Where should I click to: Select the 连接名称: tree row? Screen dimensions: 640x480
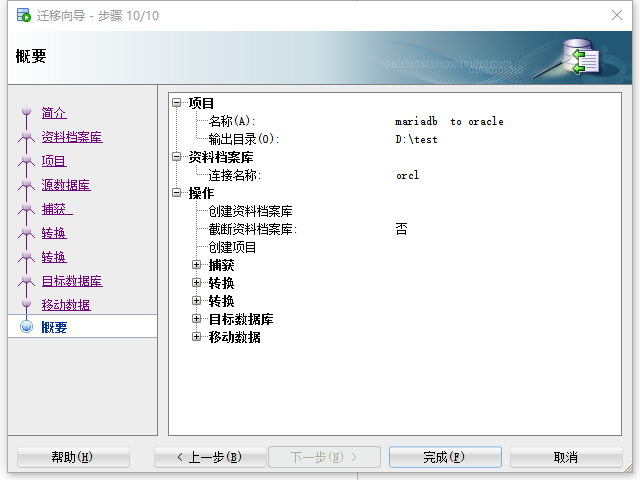(x=235, y=175)
